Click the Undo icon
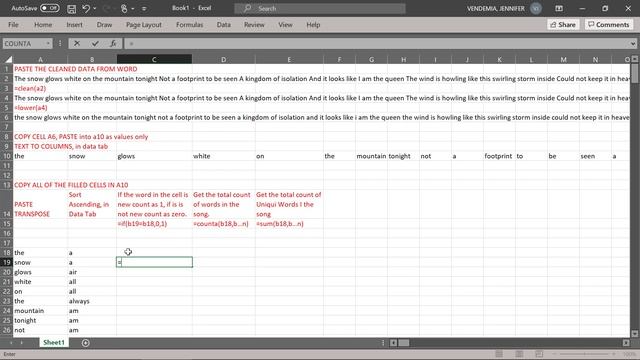The height and width of the screenshot is (360, 640). click(x=86, y=8)
